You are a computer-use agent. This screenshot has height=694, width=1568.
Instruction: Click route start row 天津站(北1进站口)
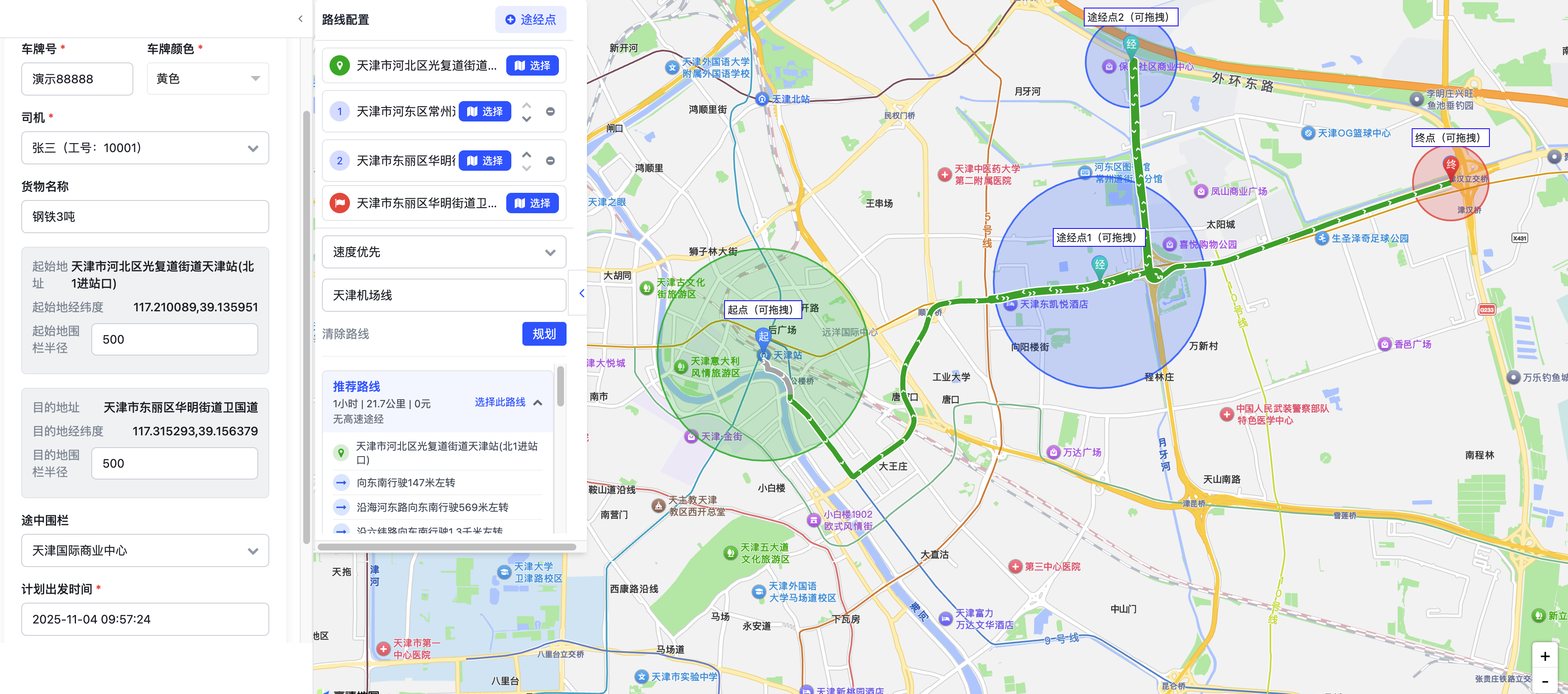point(437,453)
